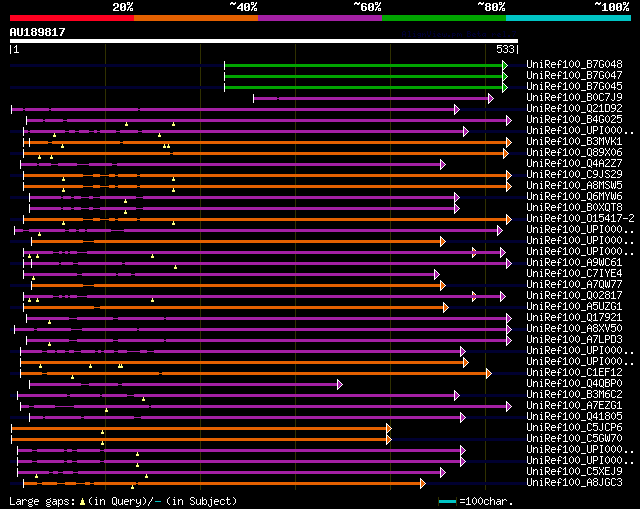
Task: Click the query start position marker 1
Action: pyautogui.click(x=14, y=49)
